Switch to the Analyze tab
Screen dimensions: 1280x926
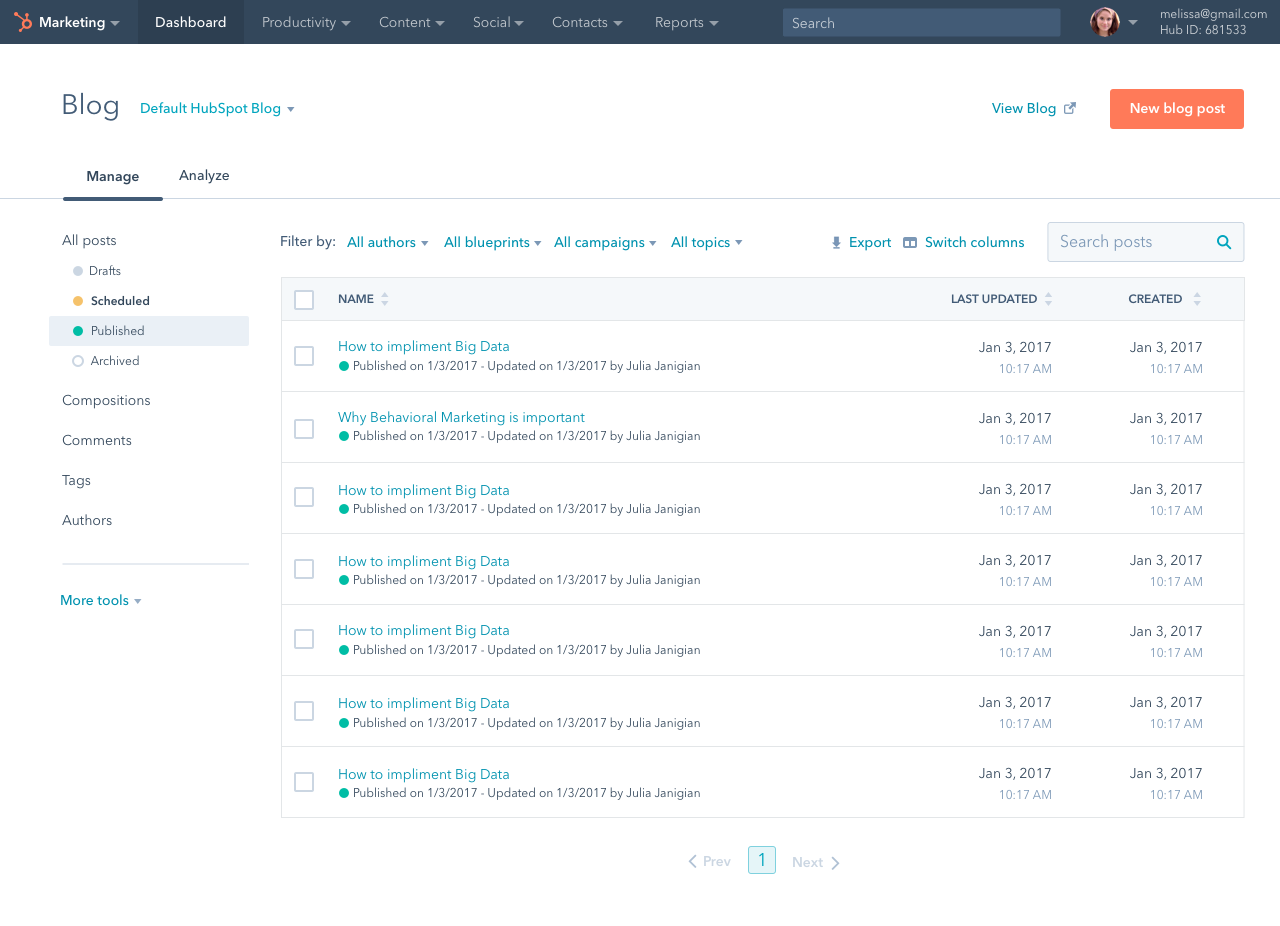point(204,176)
